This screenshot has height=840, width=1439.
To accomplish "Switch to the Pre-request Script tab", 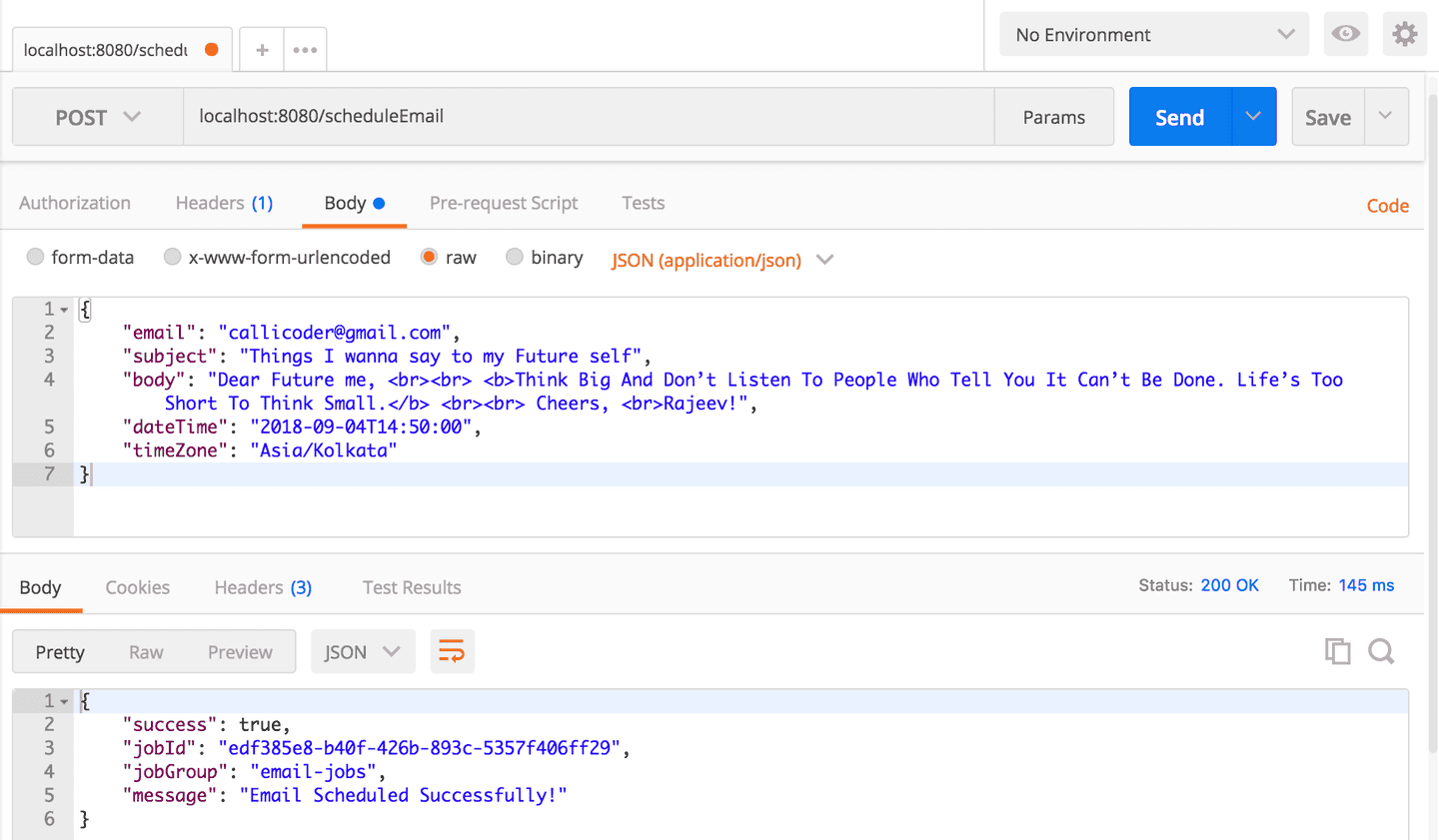I will 504,203.
